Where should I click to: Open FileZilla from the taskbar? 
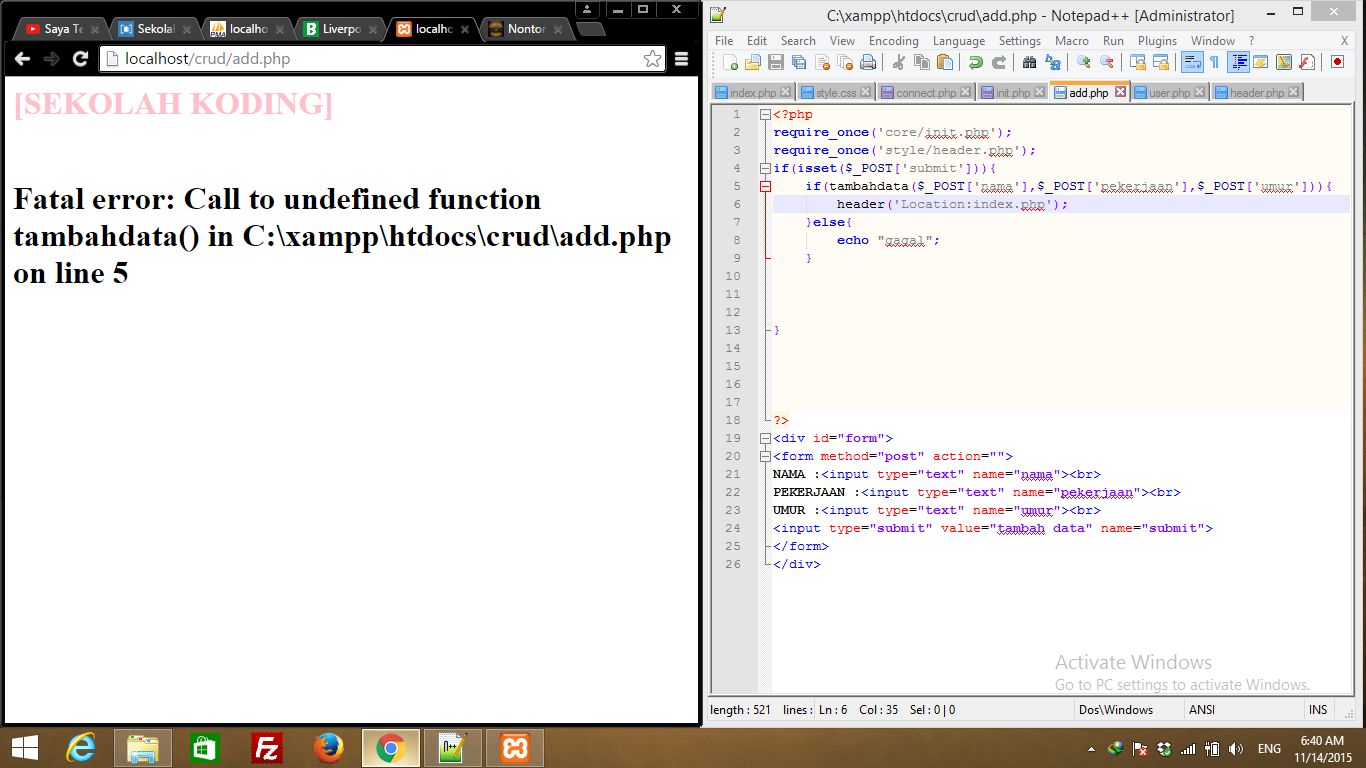(x=266, y=748)
